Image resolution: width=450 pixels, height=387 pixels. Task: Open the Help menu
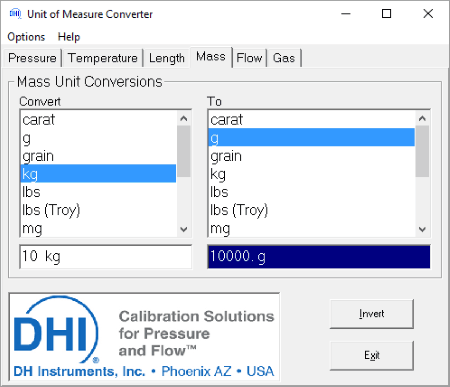pos(69,37)
